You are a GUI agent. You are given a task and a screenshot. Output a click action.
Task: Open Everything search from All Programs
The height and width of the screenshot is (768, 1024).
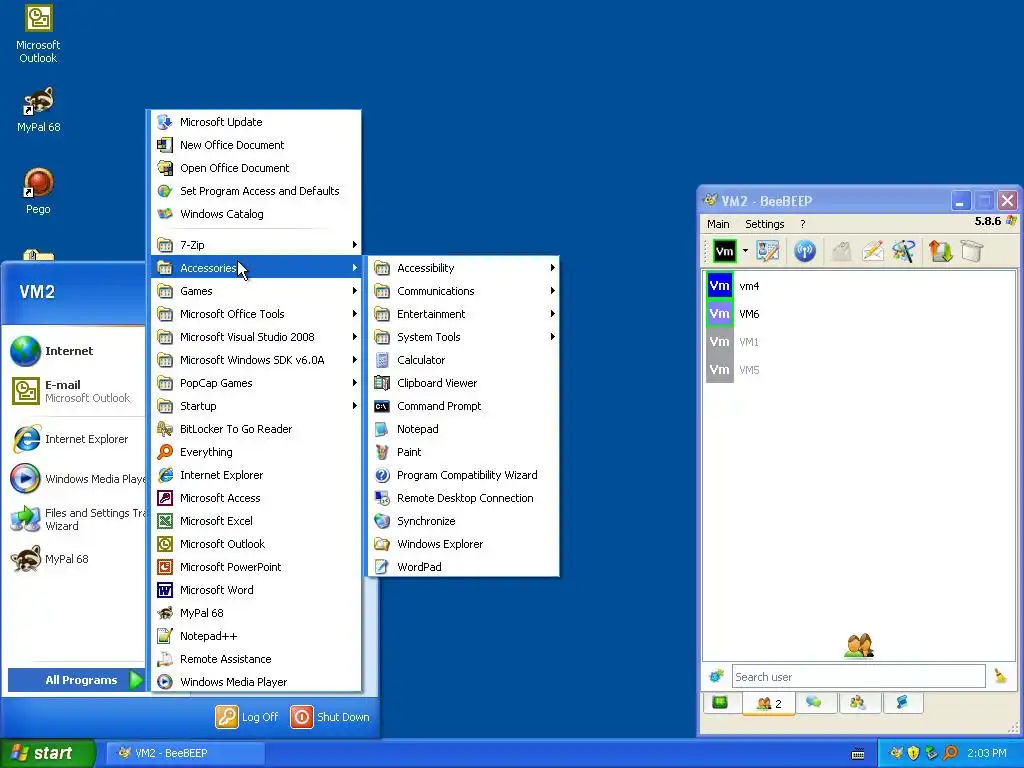pos(256,452)
